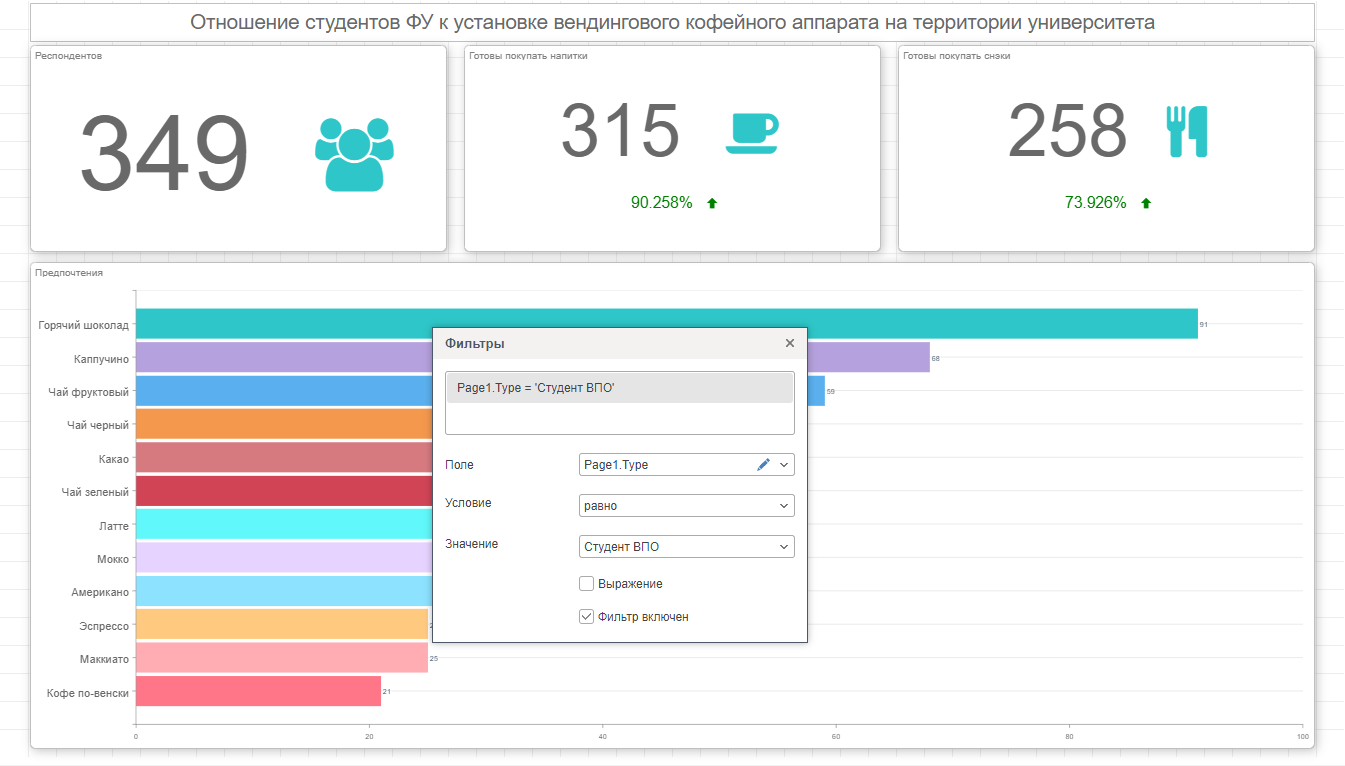Click the 90.258% drinks percentage
Screen dimensions: 1345x766
[661, 203]
